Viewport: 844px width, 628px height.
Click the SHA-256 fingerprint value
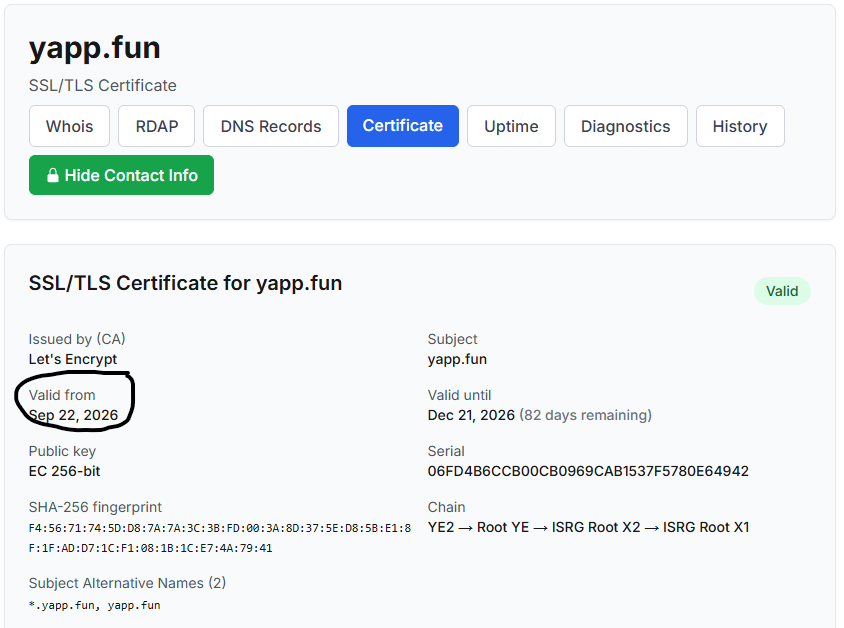(220, 538)
